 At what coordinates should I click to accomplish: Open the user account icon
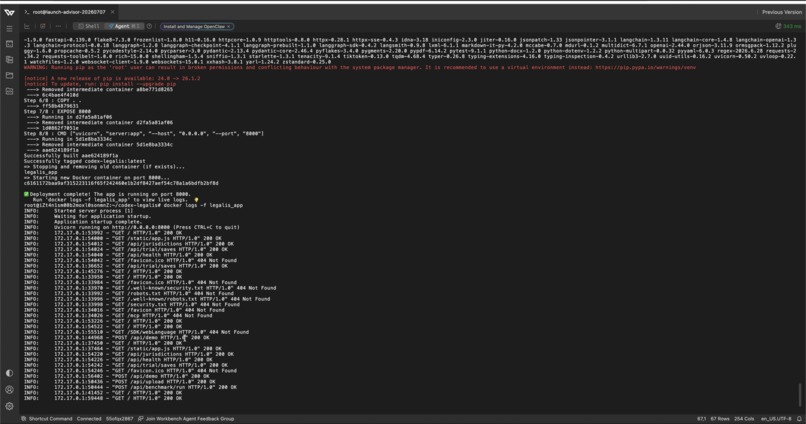tap(9, 390)
